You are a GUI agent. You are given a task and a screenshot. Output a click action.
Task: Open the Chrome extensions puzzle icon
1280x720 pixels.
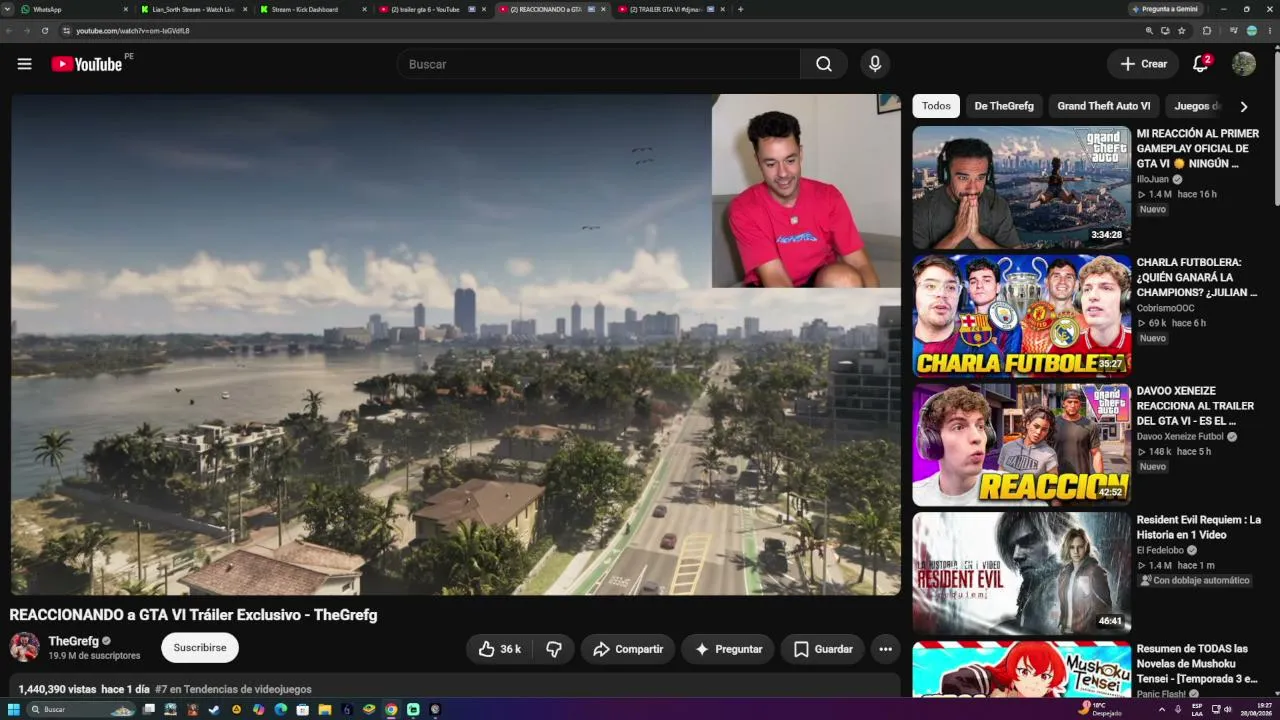(1207, 31)
